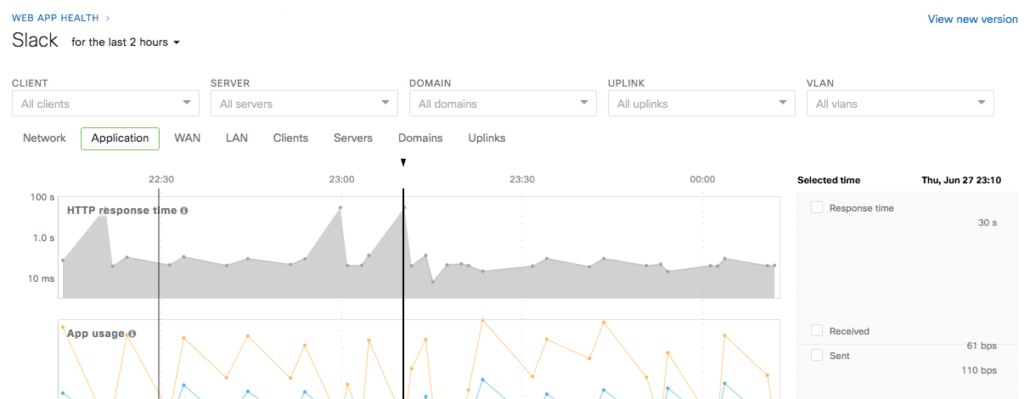The height and width of the screenshot is (399, 1030).
Task: Expand the All domains dropdown
Action: point(503,103)
